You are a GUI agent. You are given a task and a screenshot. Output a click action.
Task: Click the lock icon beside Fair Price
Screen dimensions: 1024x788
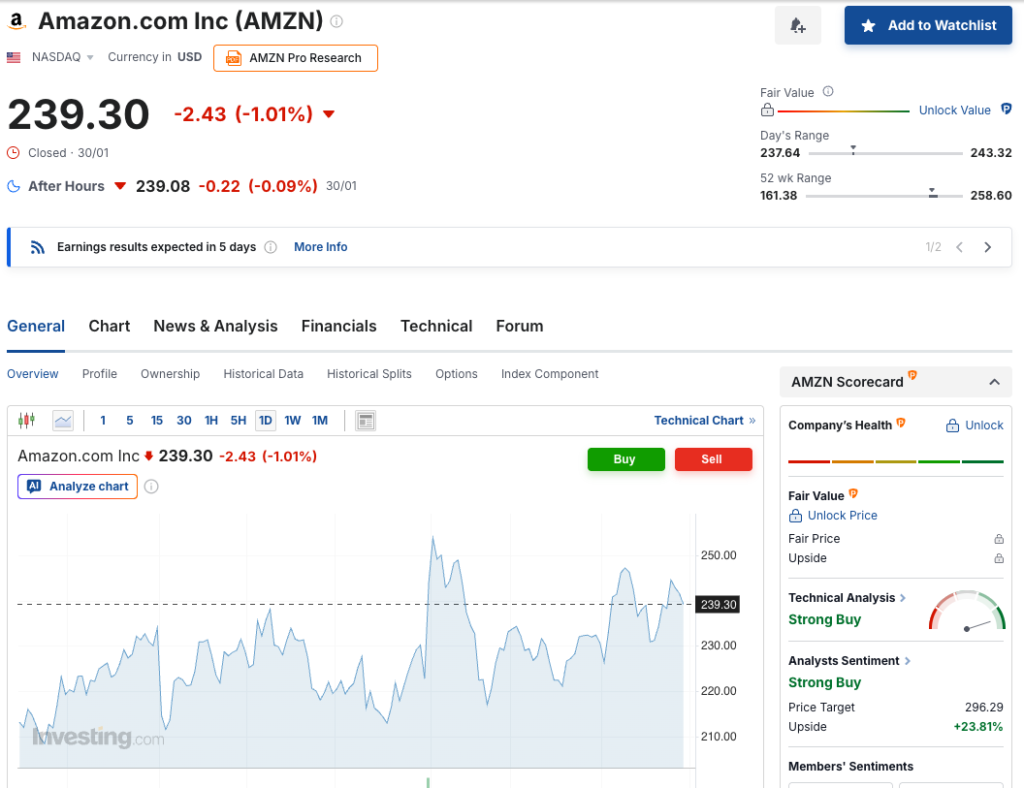[998, 539]
